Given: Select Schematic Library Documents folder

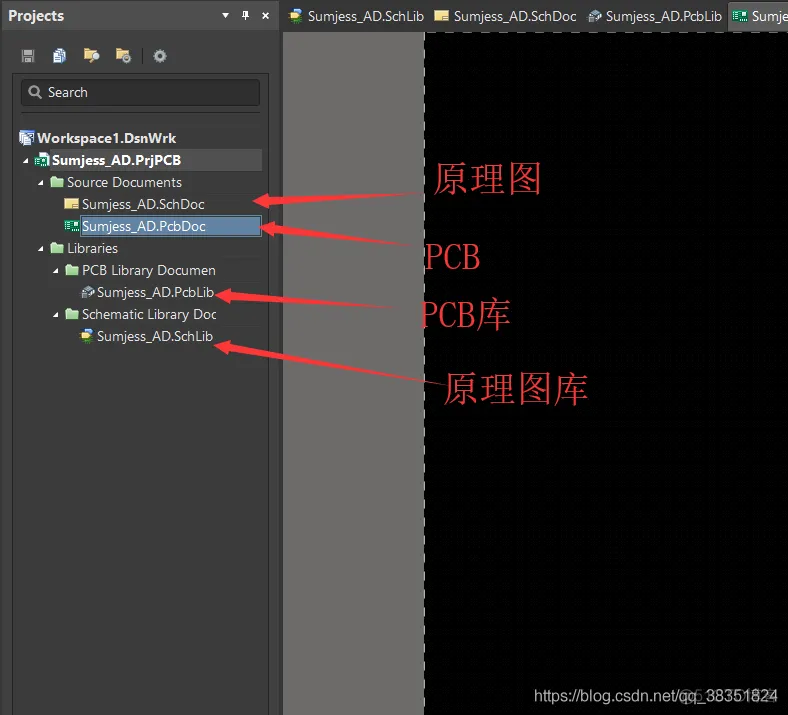Looking at the screenshot, I should pos(149,315).
